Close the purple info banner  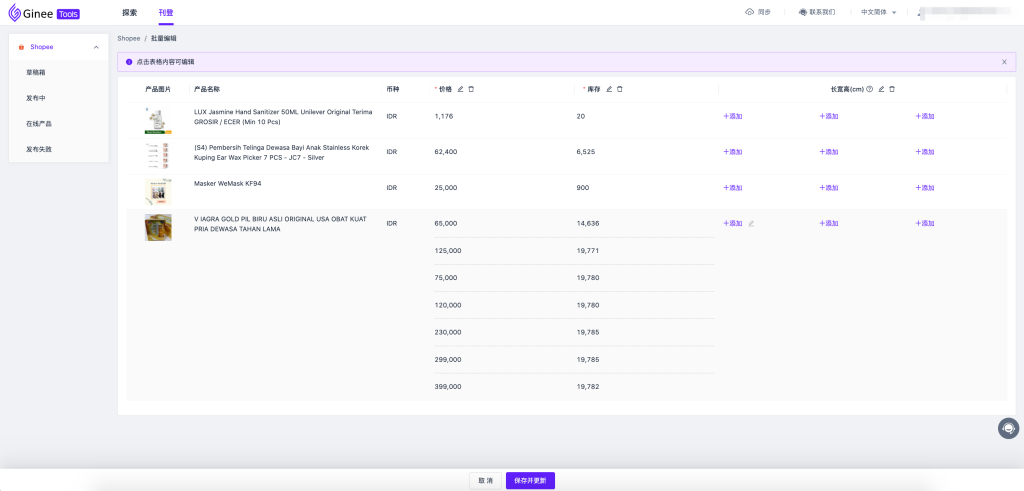[1004, 62]
